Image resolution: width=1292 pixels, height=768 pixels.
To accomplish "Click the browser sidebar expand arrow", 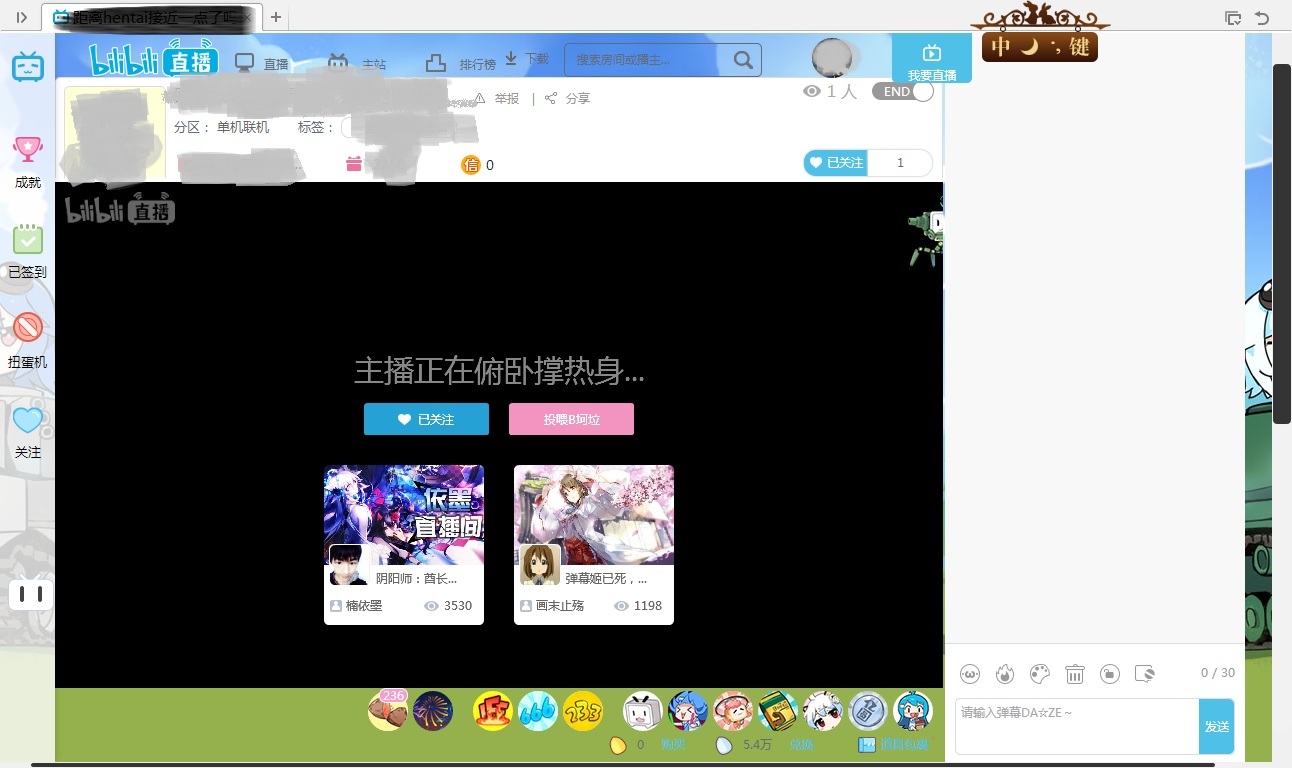I will (22, 17).
